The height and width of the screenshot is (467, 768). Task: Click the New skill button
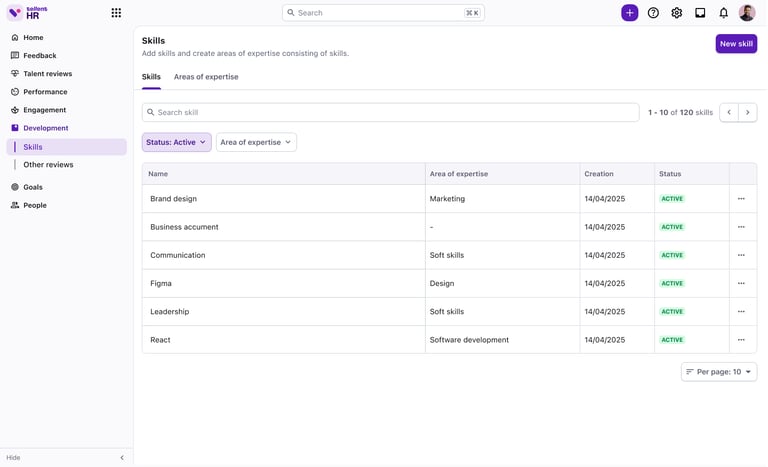736,44
